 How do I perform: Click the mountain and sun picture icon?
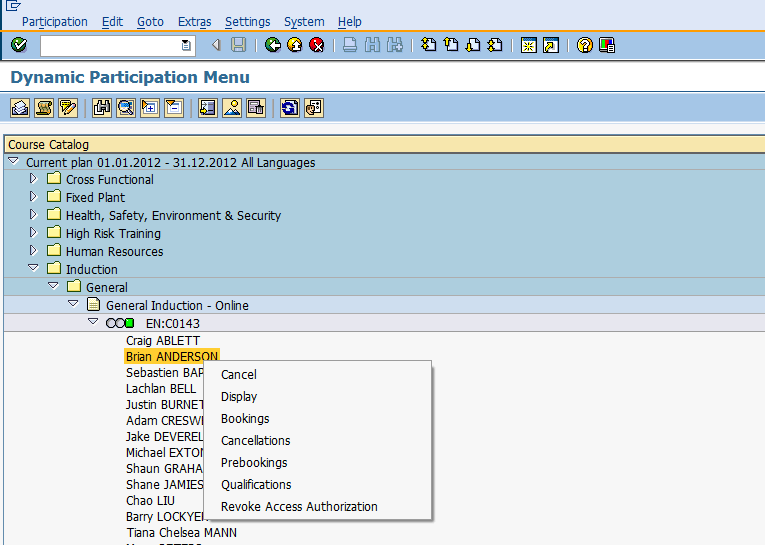pyautogui.click(x=232, y=108)
